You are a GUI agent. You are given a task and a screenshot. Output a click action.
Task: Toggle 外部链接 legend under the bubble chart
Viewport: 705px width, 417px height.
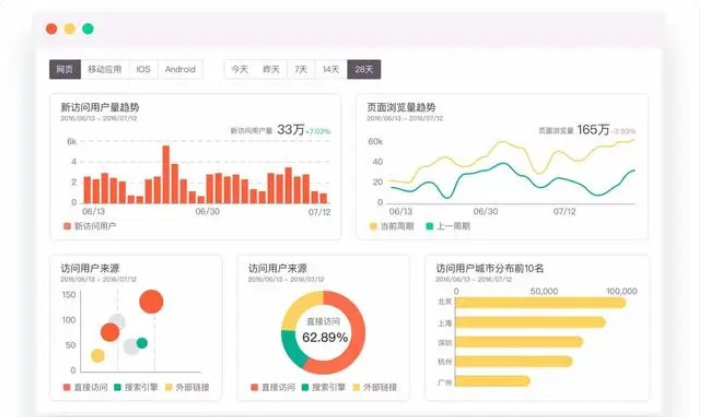[x=187, y=387]
